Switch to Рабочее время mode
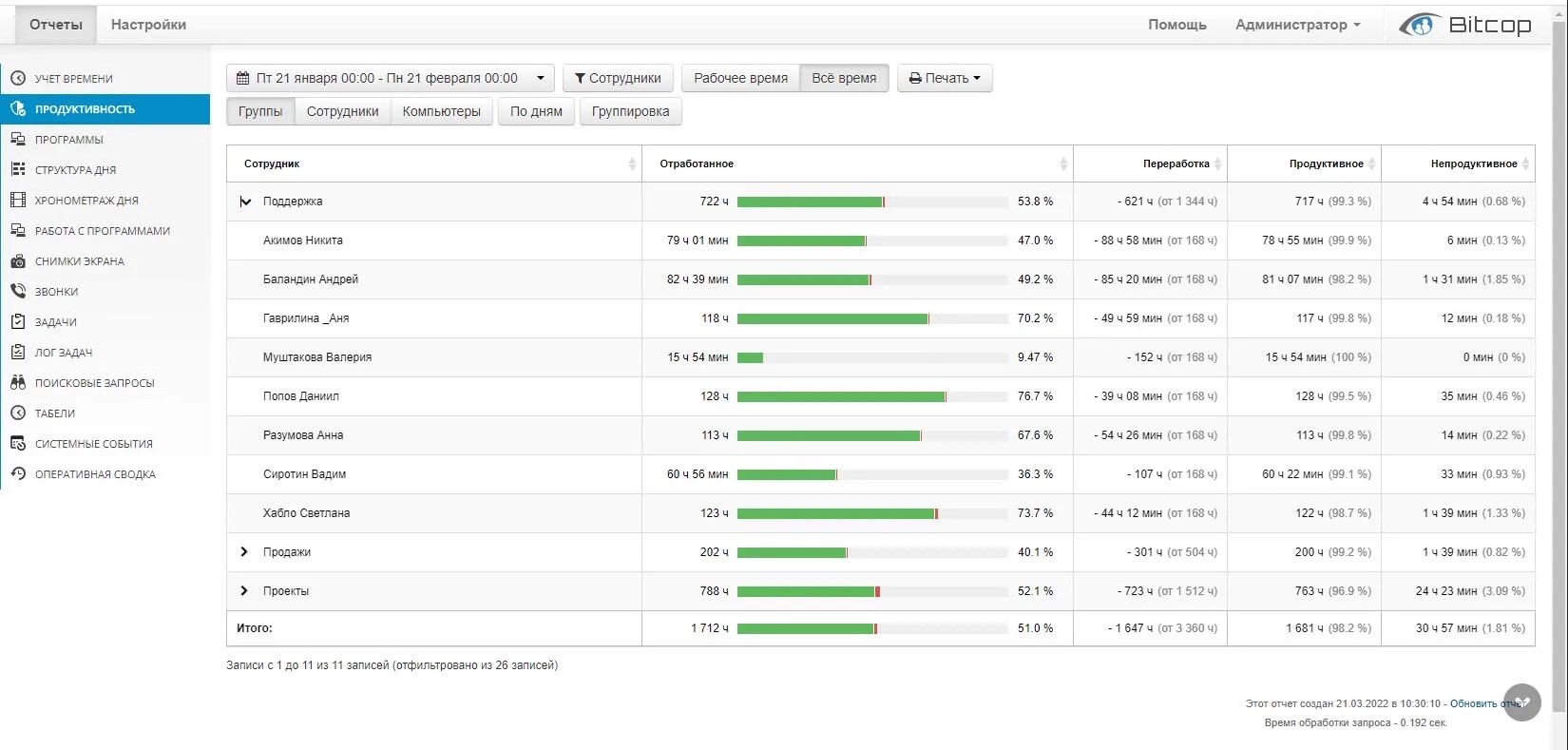 tap(740, 78)
